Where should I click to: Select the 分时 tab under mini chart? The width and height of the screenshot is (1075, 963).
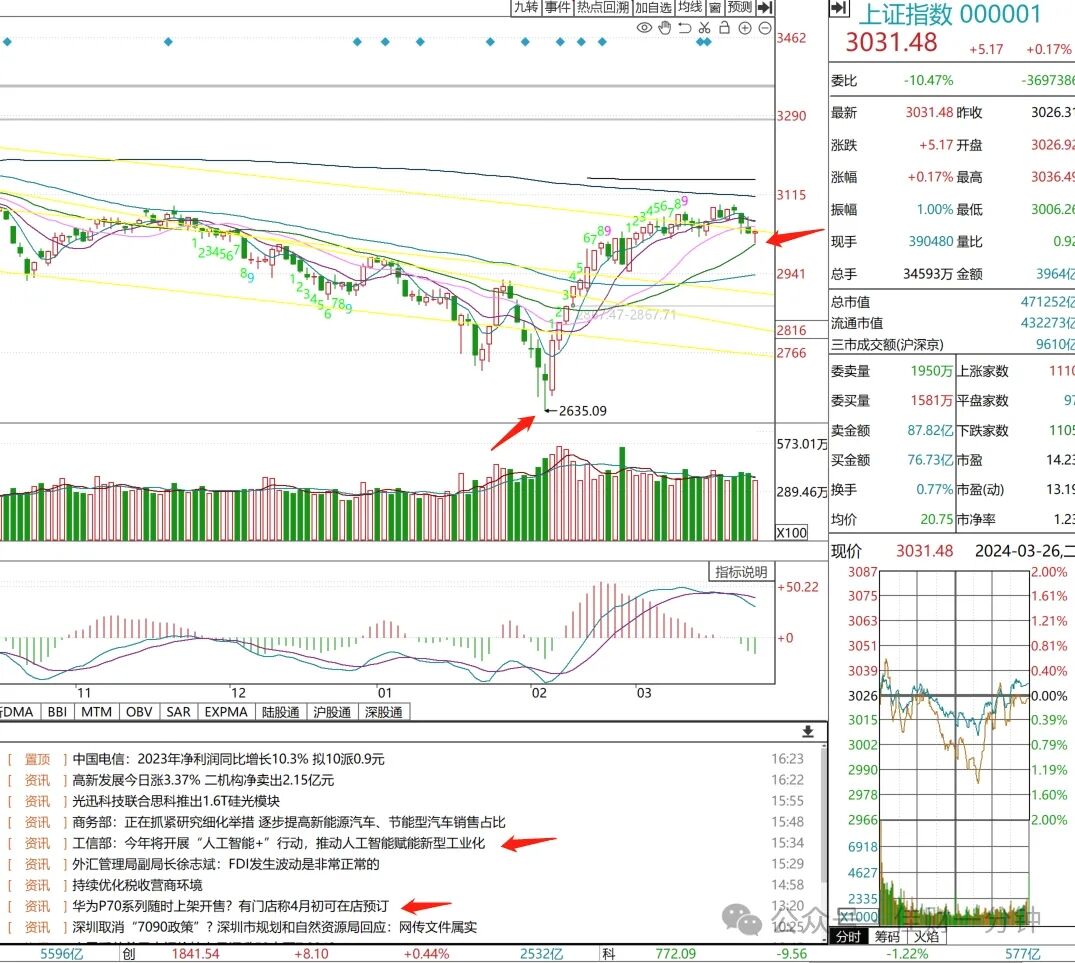click(849, 936)
